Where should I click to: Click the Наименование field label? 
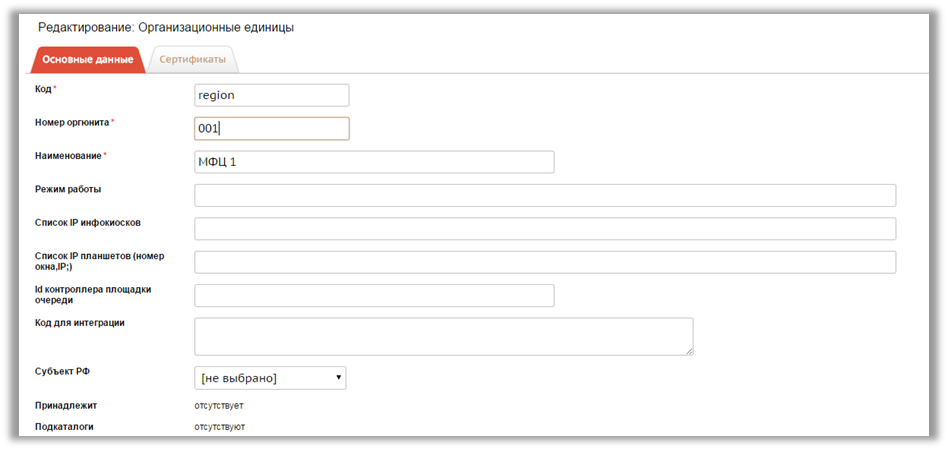69,155
